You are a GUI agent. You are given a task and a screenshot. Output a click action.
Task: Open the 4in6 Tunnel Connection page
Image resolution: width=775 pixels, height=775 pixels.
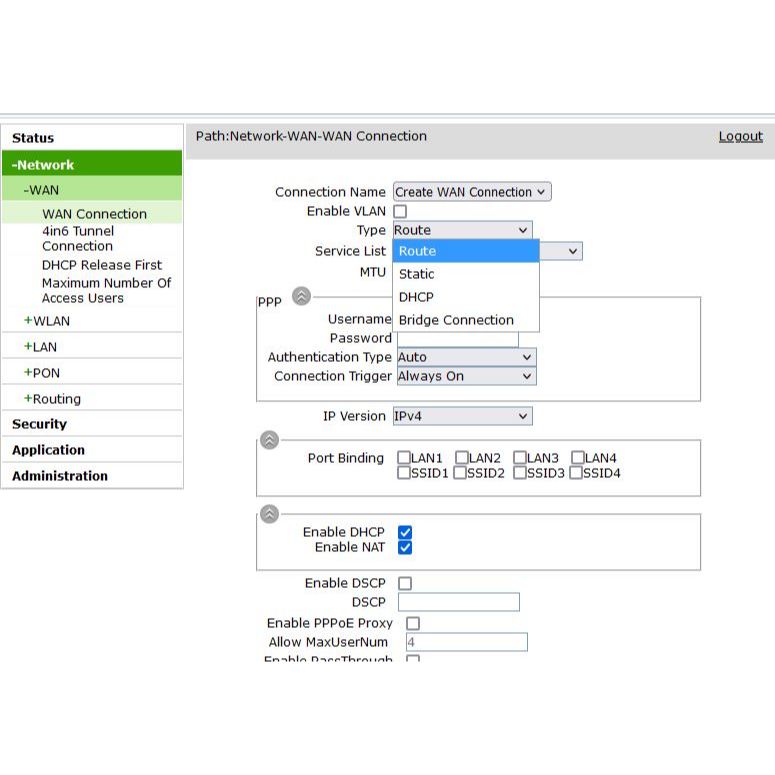tap(78, 238)
